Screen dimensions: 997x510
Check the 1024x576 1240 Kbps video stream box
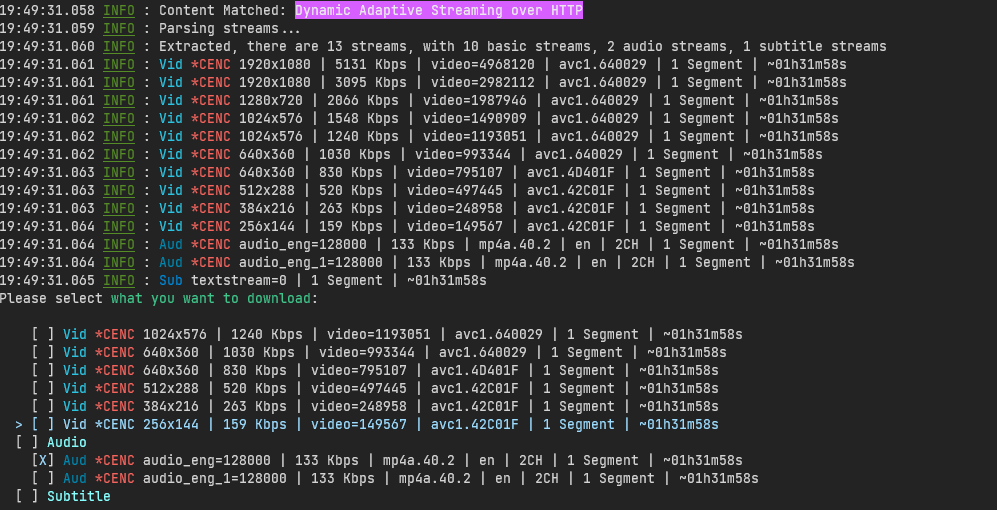point(42,335)
